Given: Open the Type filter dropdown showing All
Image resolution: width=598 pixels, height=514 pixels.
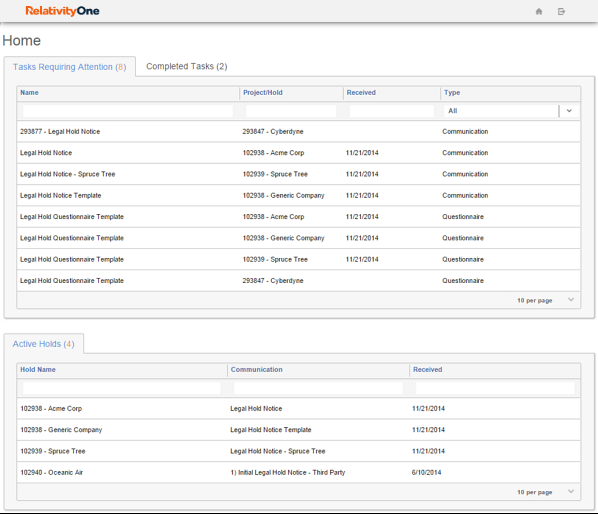Looking at the screenshot, I should (x=511, y=111).
